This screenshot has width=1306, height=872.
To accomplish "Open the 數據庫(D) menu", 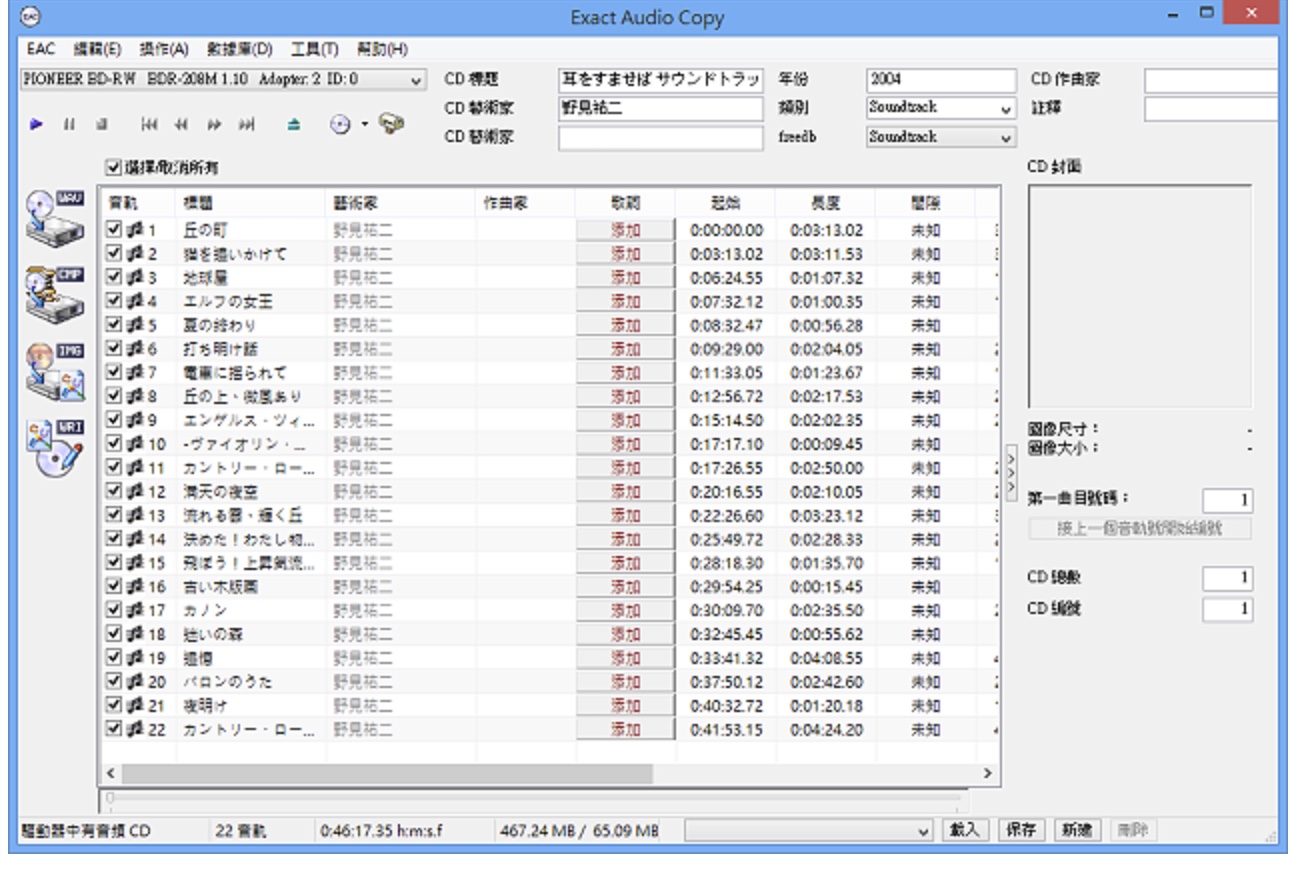I will (x=239, y=49).
